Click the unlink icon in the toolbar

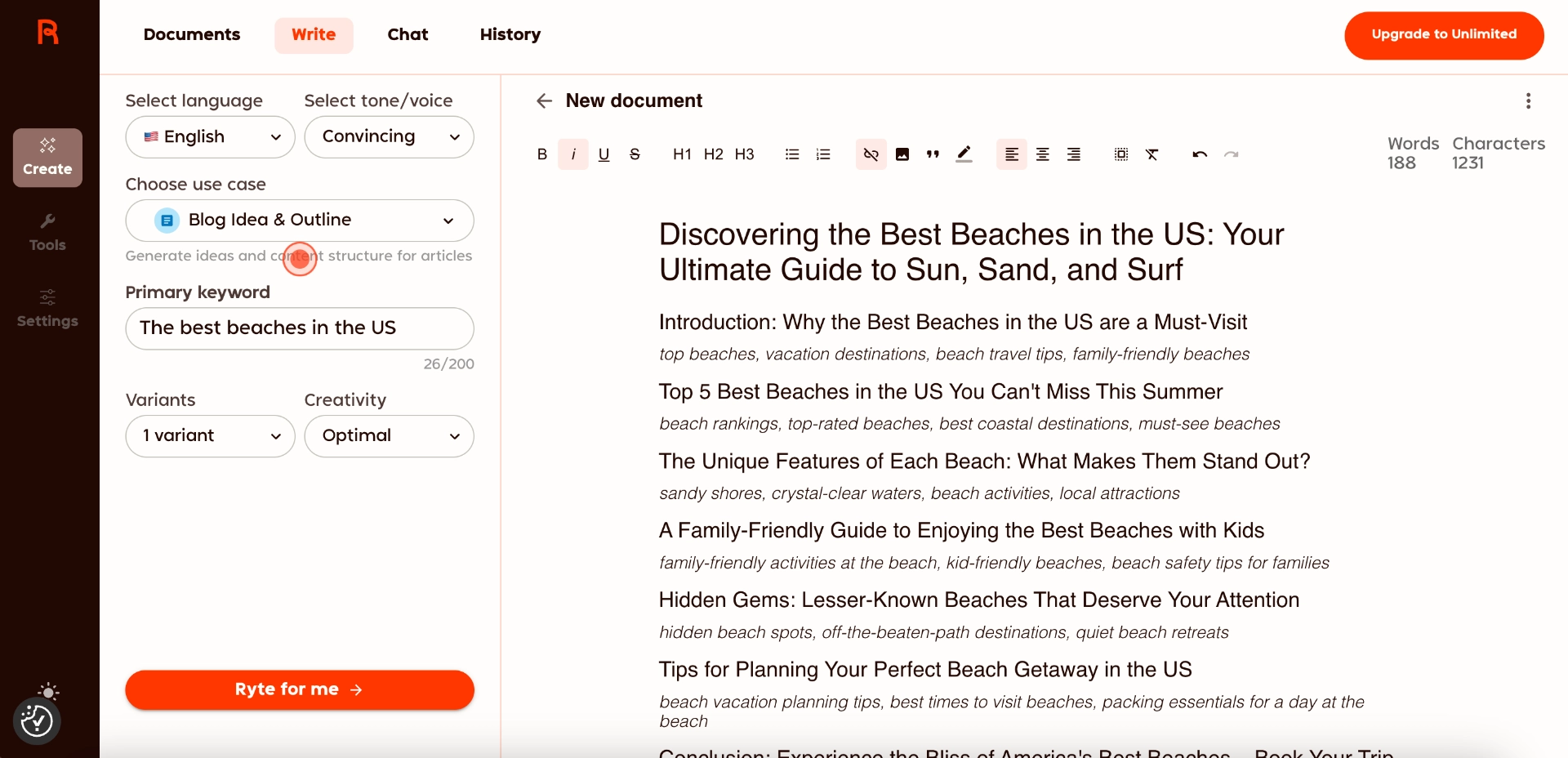(871, 154)
